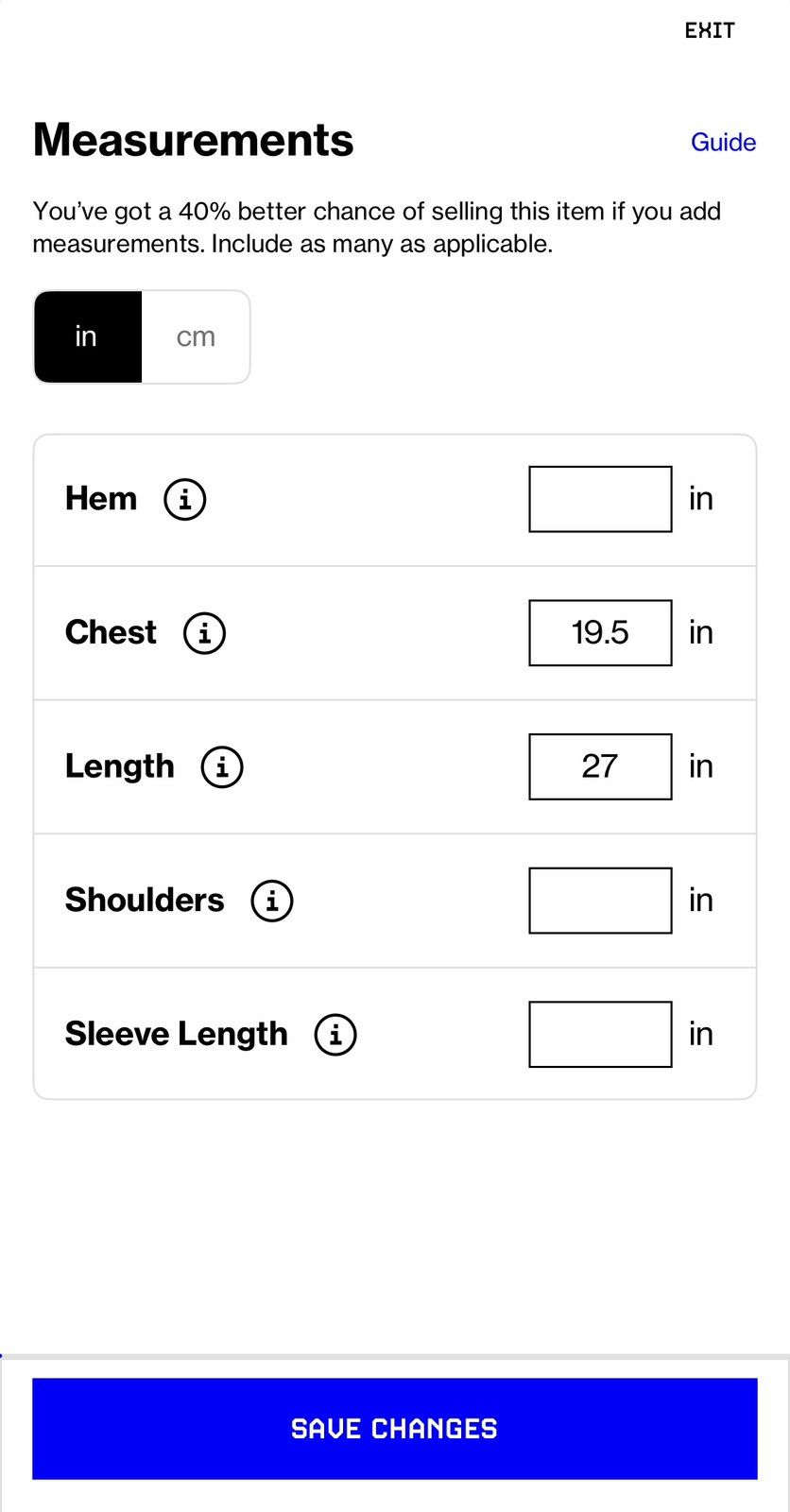This screenshot has width=790, height=1512.
Task: Edit the Length value 27
Action: (600, 766)
